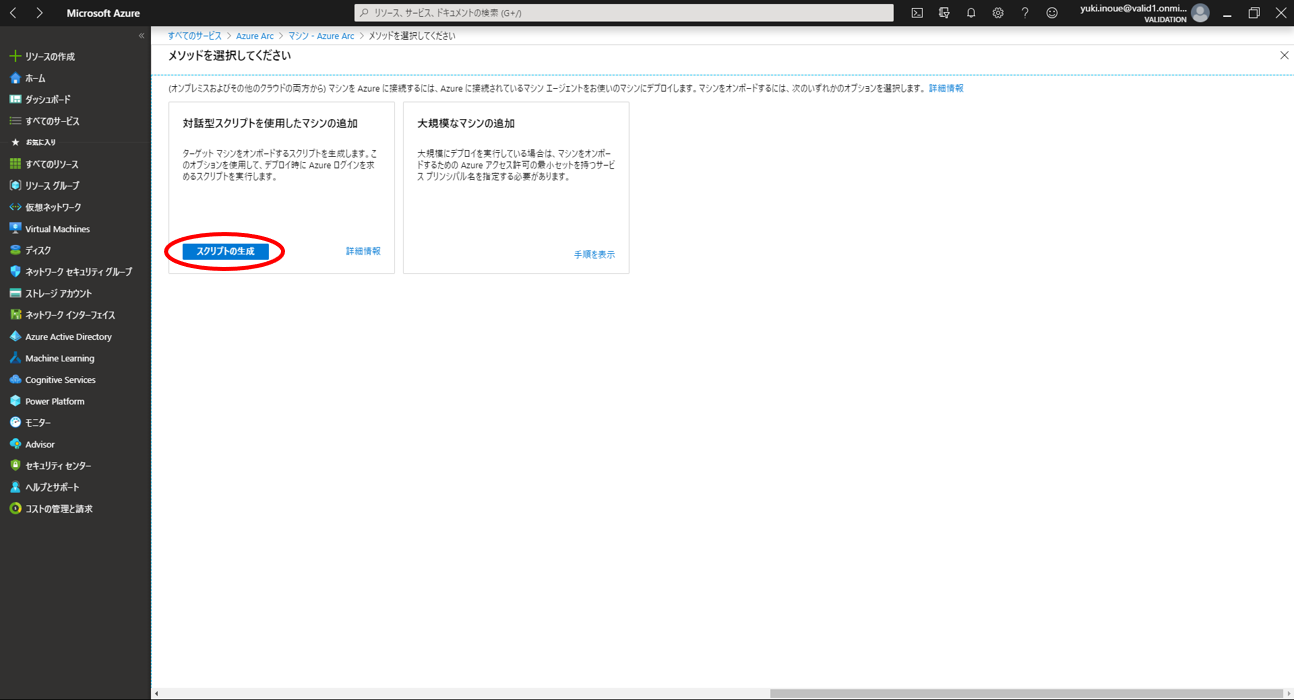The image size is (1294, 700).
Task: Open ストレージ アカウント icon
Action: [15, 294]
